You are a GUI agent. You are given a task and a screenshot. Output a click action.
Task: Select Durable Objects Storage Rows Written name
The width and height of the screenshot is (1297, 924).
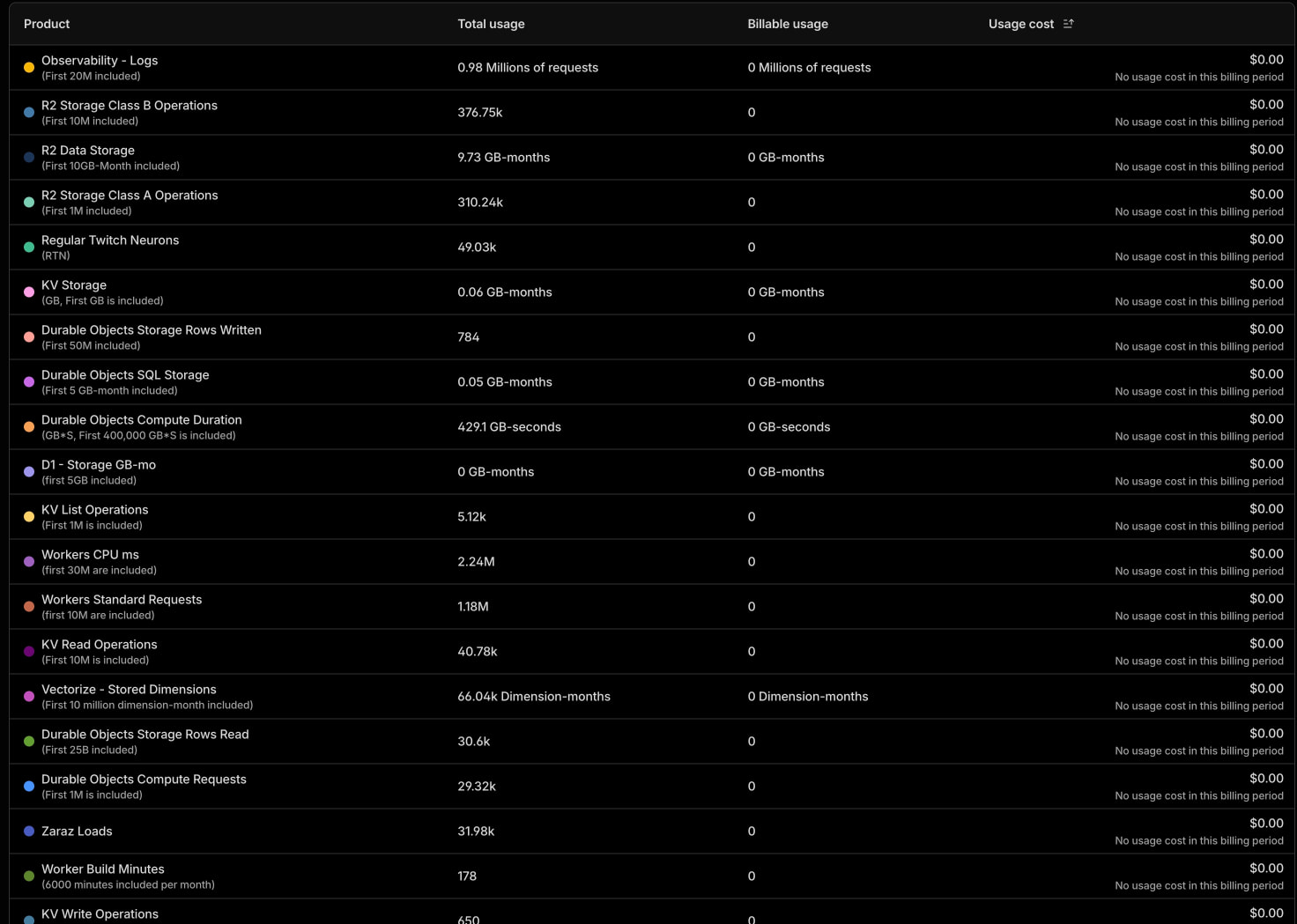pyautogui.click(x=152, y=330)
